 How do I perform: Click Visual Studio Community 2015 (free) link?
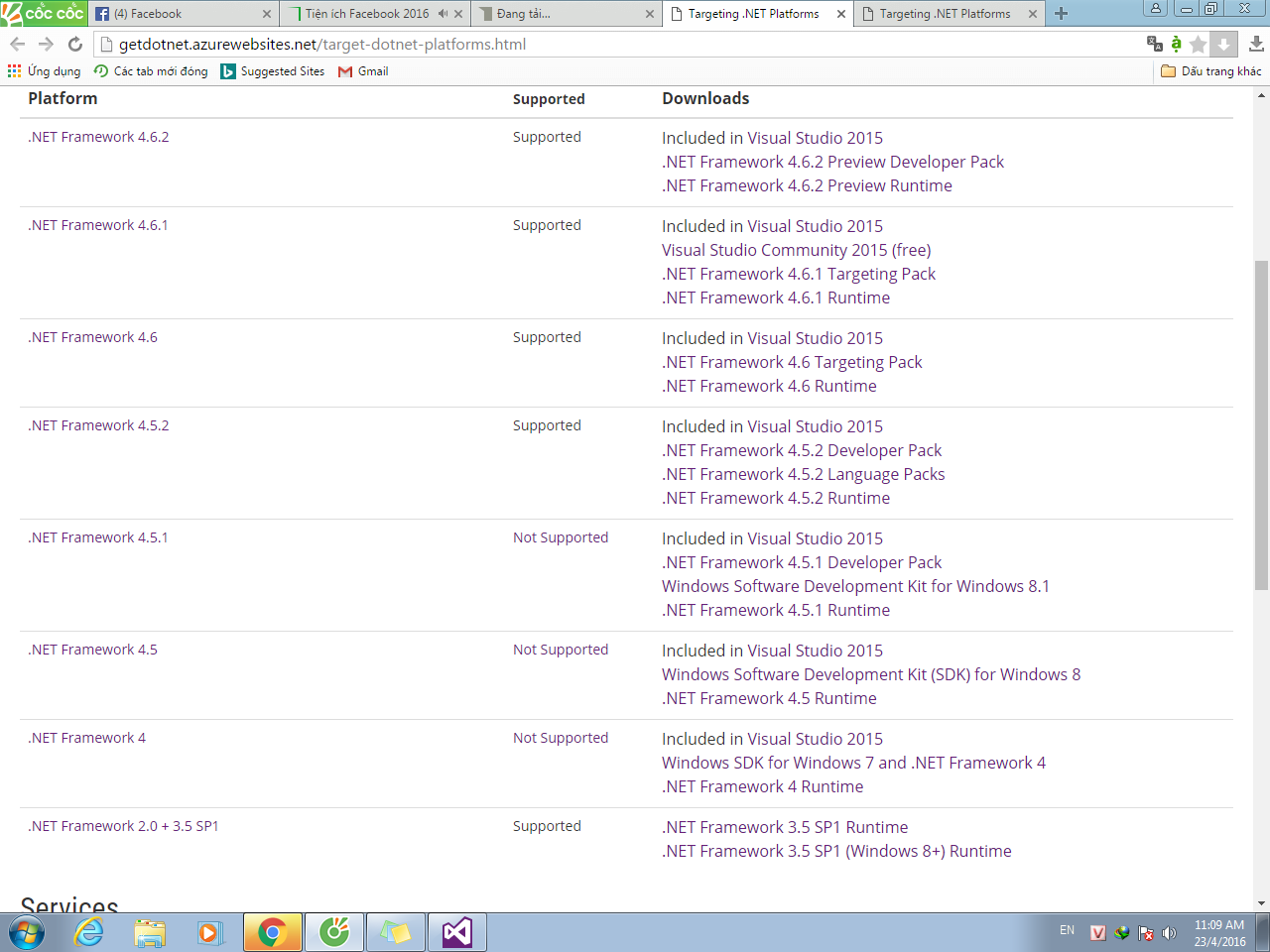point(796,250)
